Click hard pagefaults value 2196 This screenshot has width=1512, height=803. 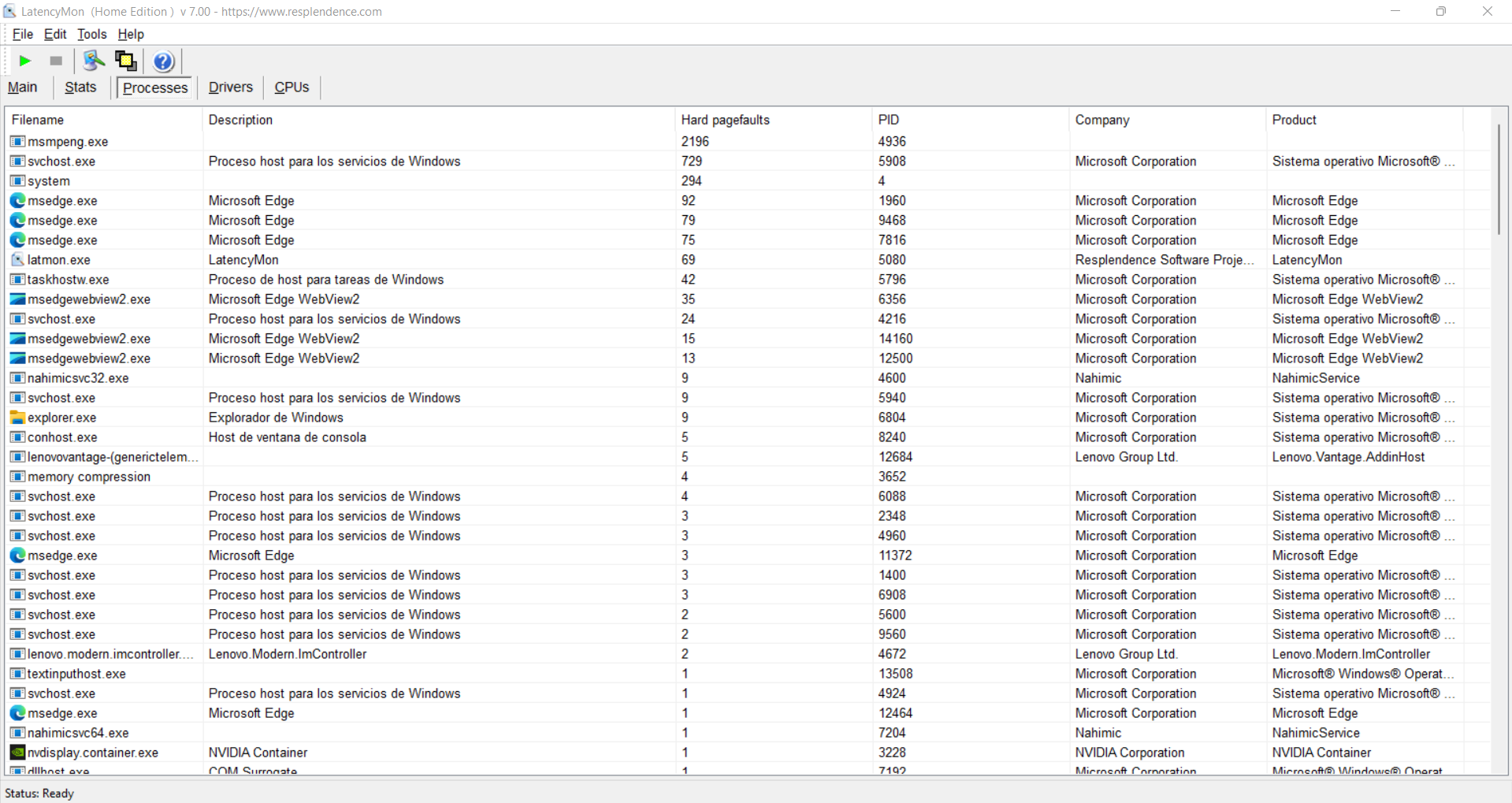tap(695, 142)
